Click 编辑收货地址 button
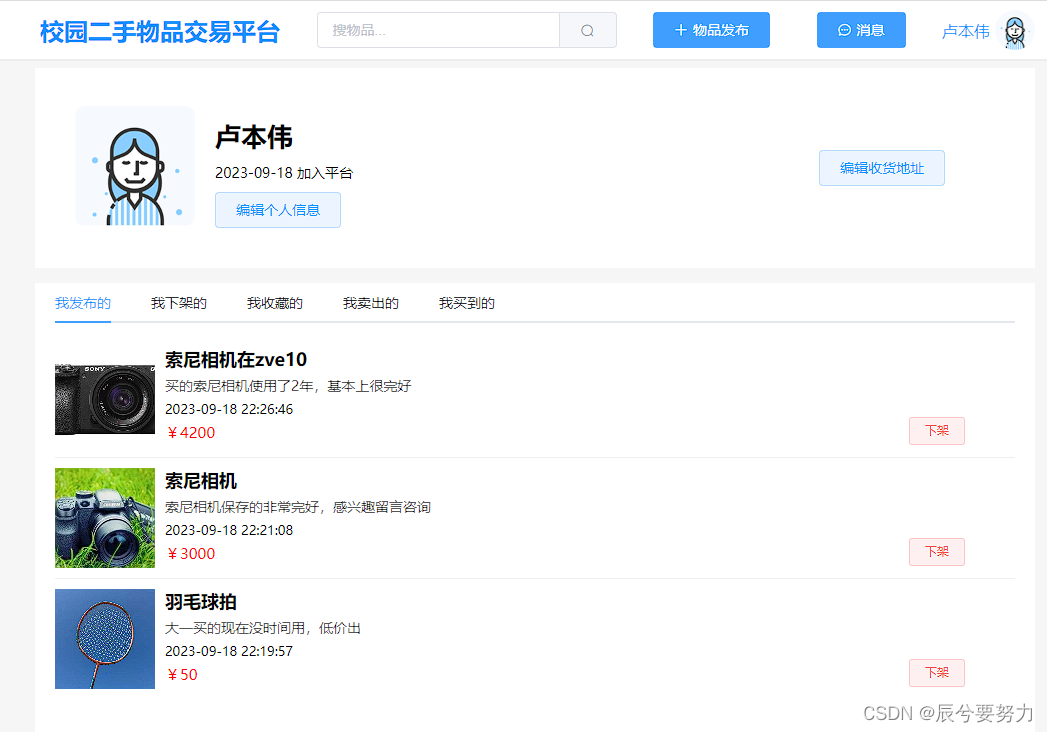Image resolution: width=1047 pixels, height=732 pixels. pos(881,168)
